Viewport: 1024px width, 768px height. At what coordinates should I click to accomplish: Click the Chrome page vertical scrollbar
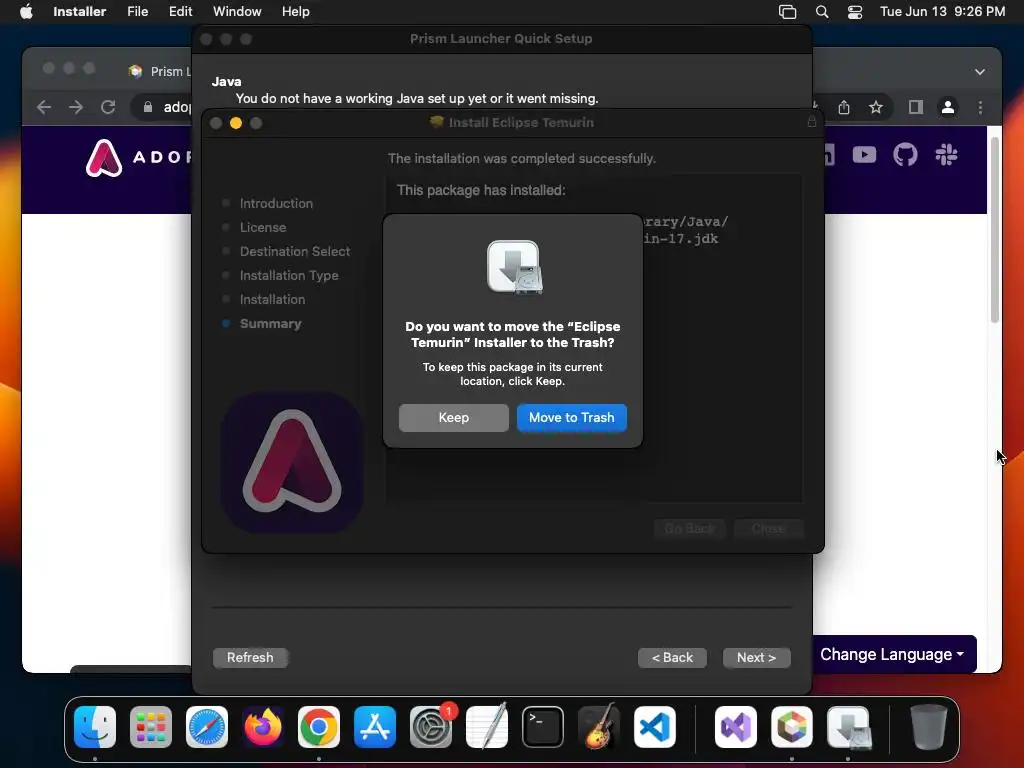coord(995,230)
